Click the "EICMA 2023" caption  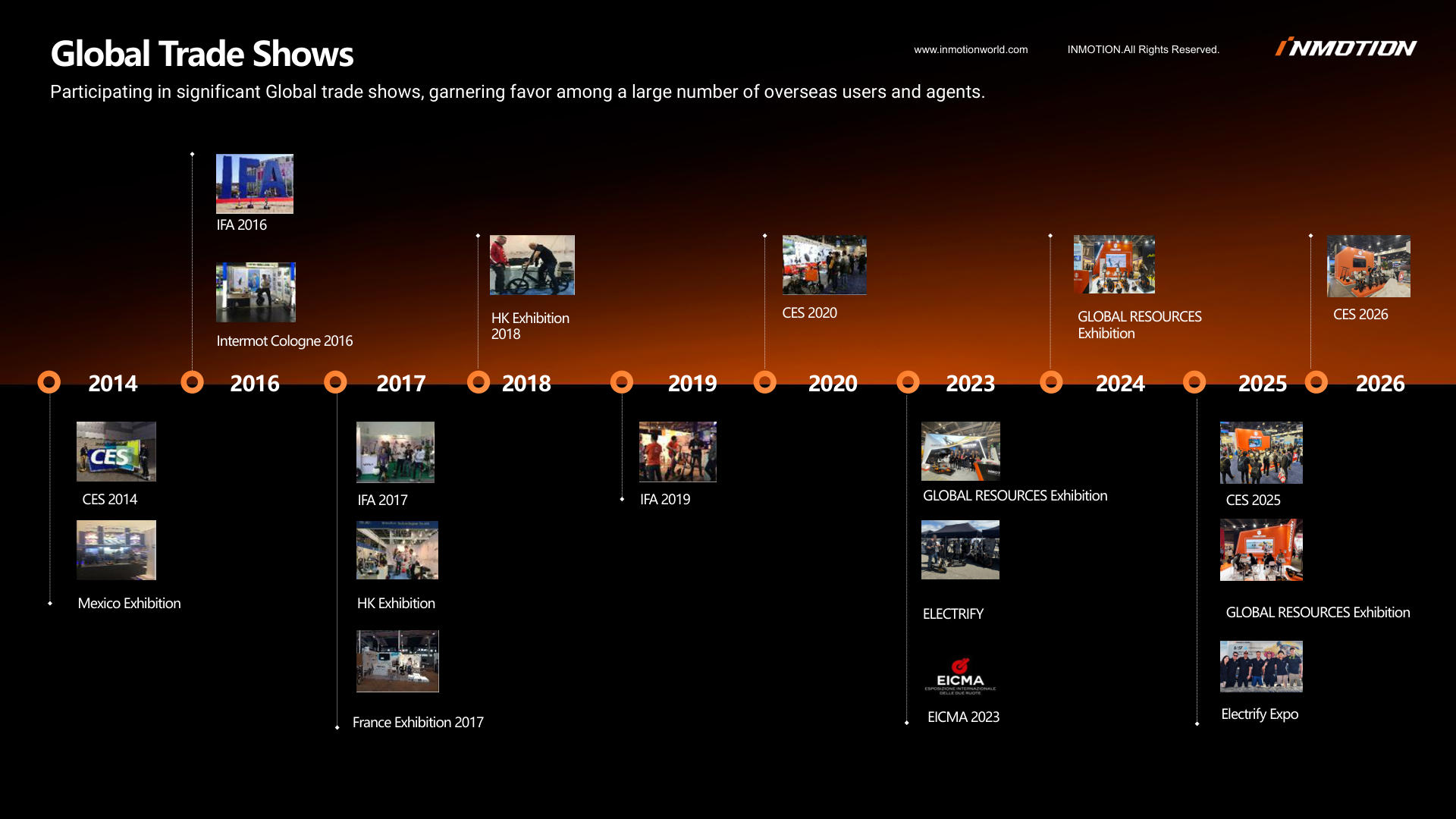point(963,717)
